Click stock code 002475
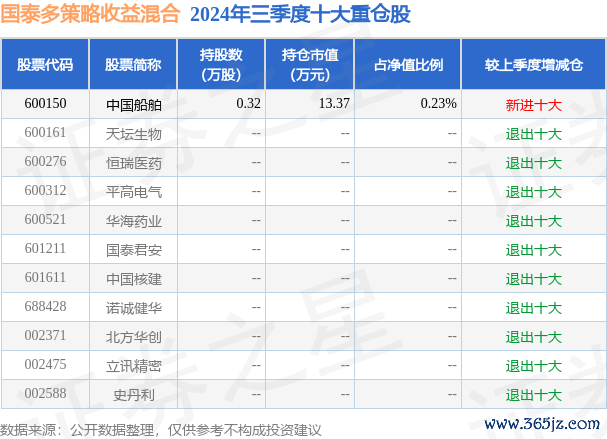The height and width of the screenshot is (439, 607). [45, 365]
